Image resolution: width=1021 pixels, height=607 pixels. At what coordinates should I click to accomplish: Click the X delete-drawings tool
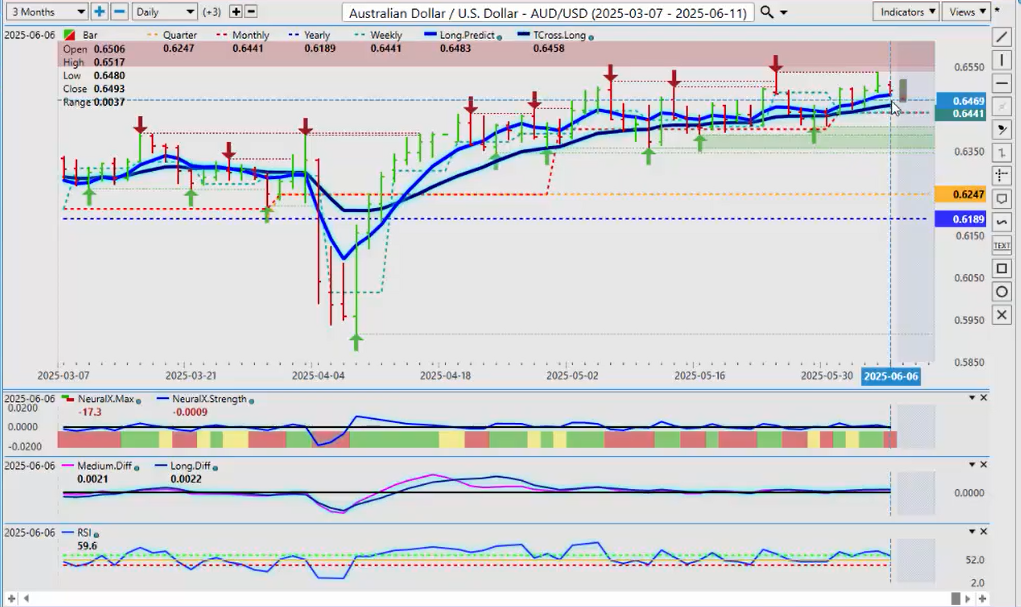tap(1001, 315)
